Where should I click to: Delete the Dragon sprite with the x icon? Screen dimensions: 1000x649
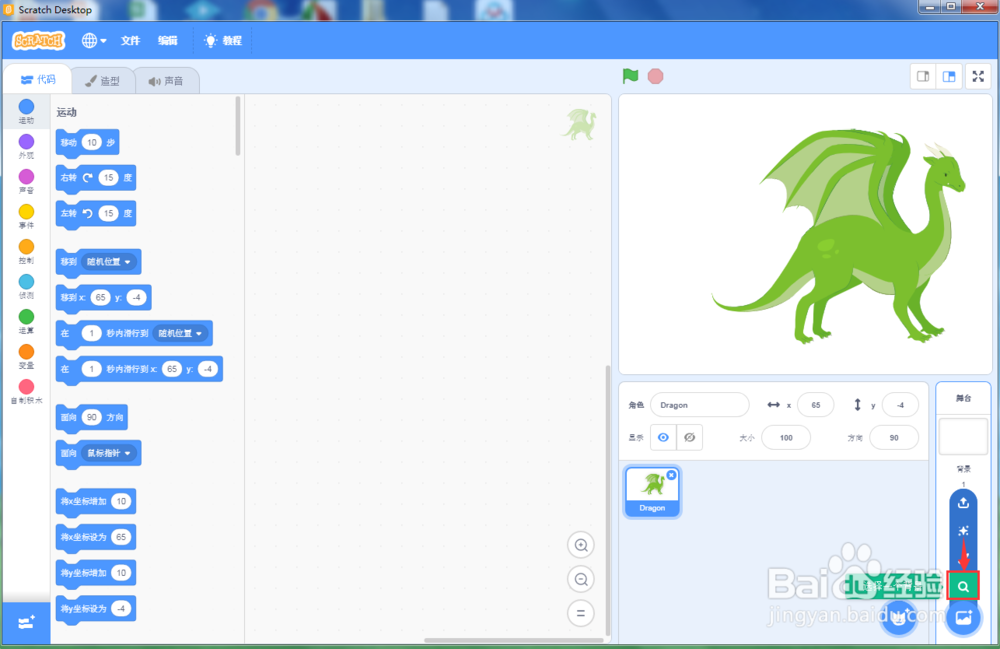[x=672, y=475]
